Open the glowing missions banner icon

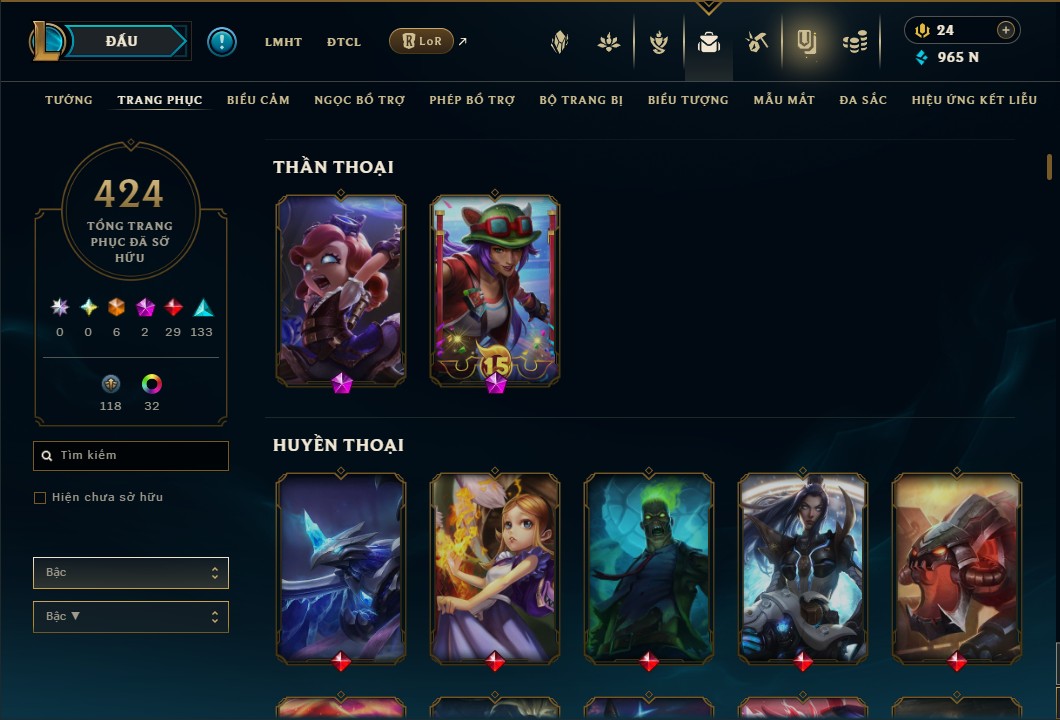point(806,42)
